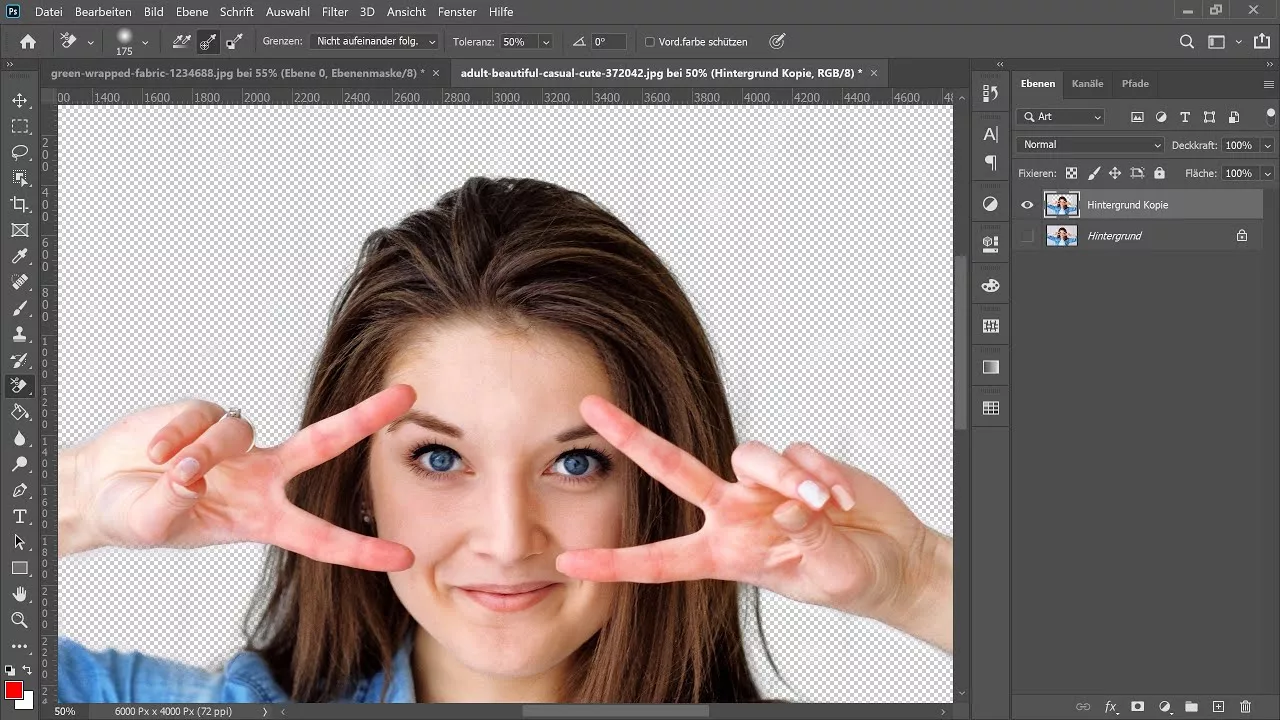1280x720 pixels.
Task: Open the Normal blend mode dropdown
Action: (1088, 144)
